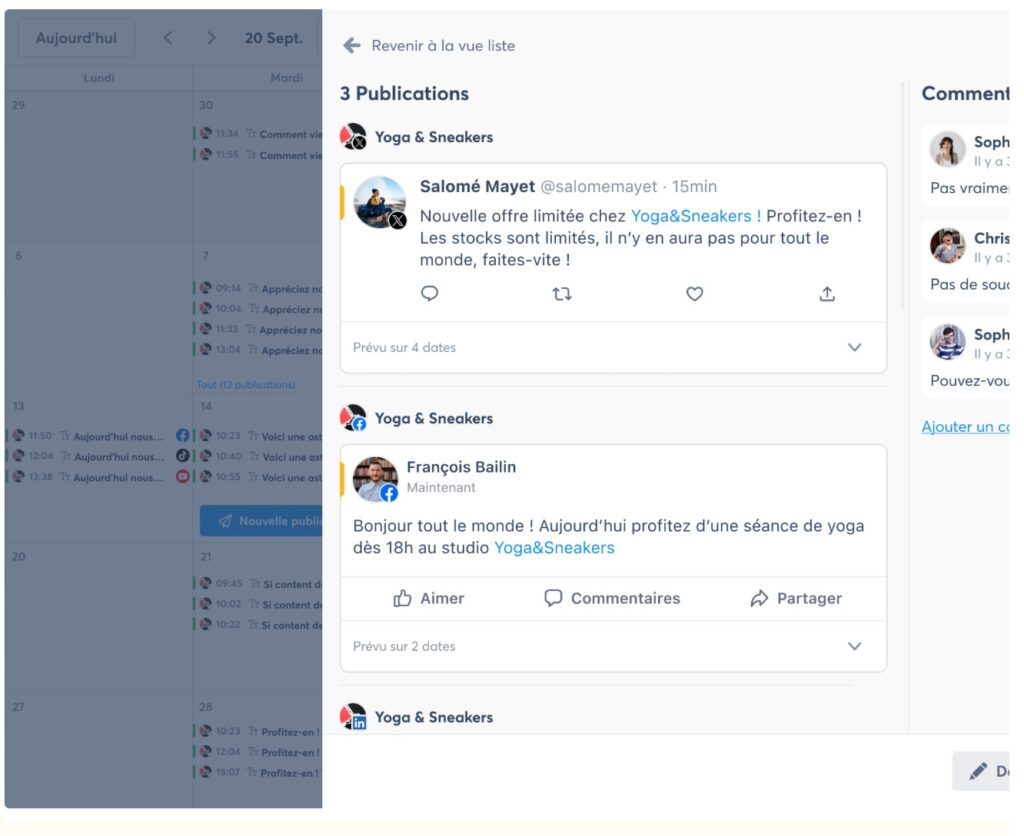Click the scrollbar beside the publications list

[x=903, y=196]
